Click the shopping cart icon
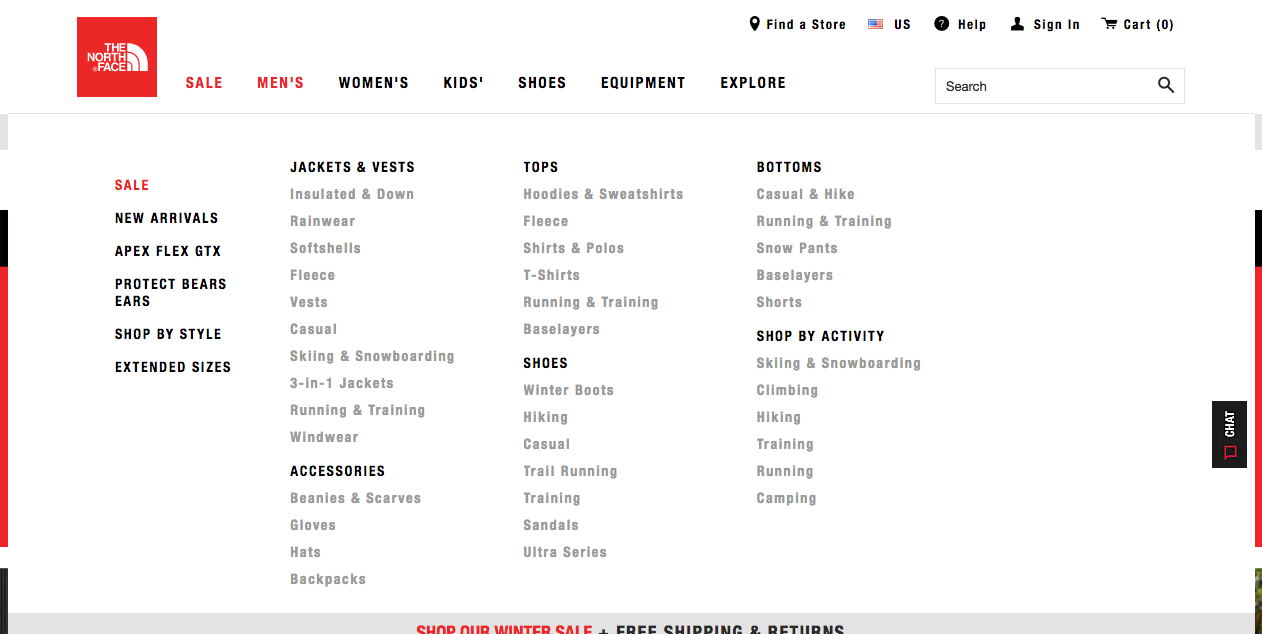 [1109, 24]
